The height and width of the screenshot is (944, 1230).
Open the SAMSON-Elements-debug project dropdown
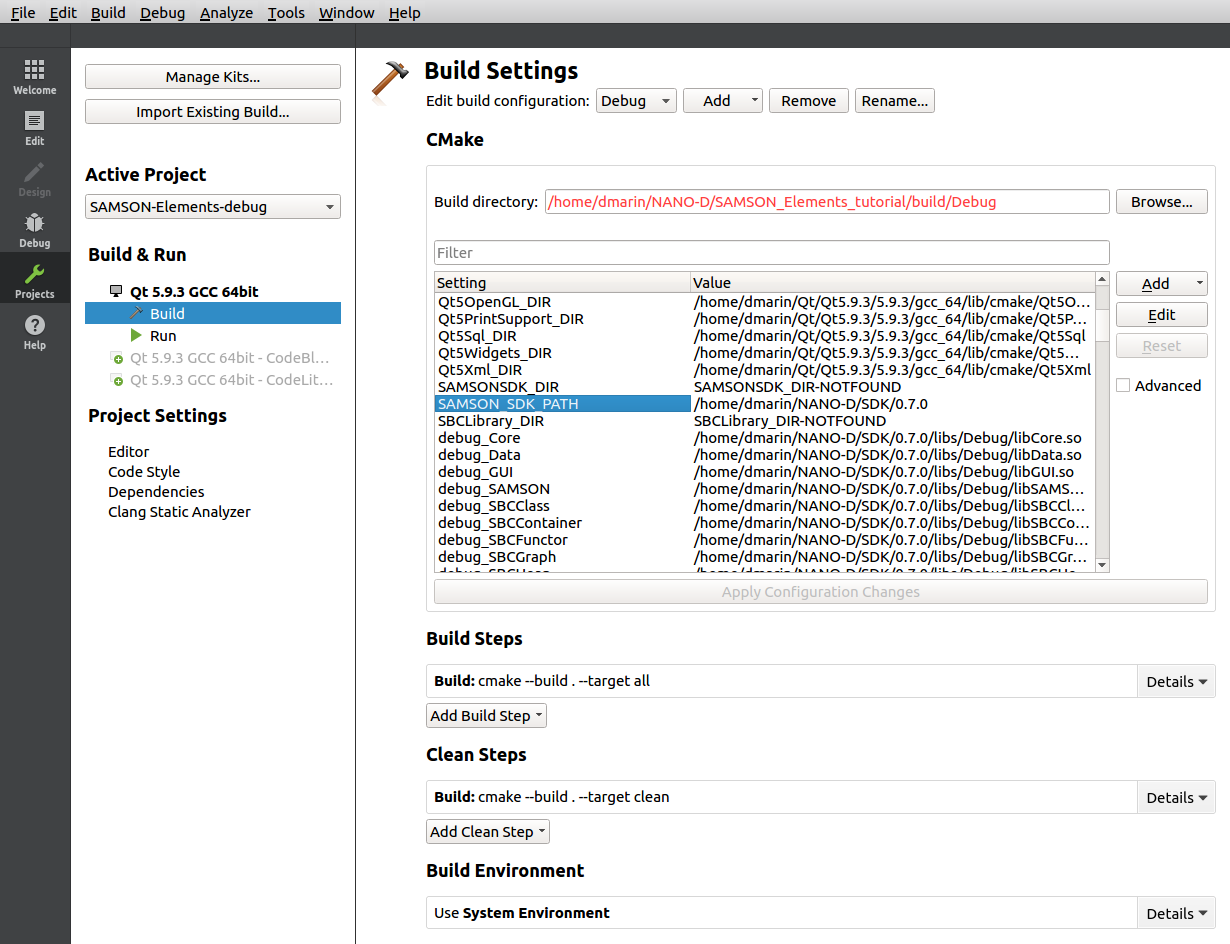(x=212, y=206)
